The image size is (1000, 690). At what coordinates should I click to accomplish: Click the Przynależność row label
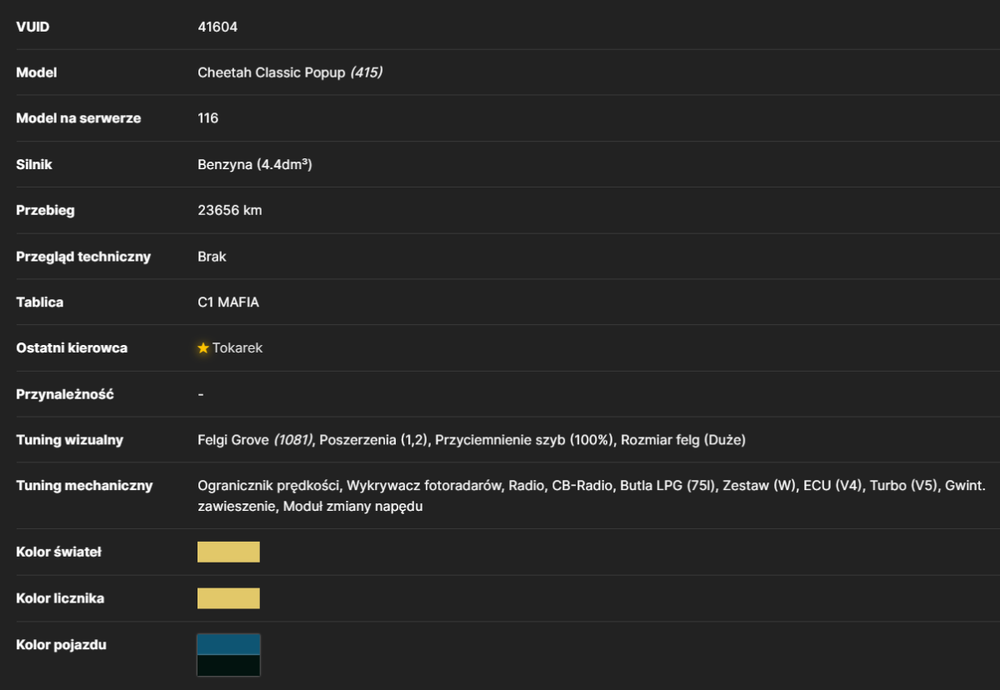(x=64, y=394)
